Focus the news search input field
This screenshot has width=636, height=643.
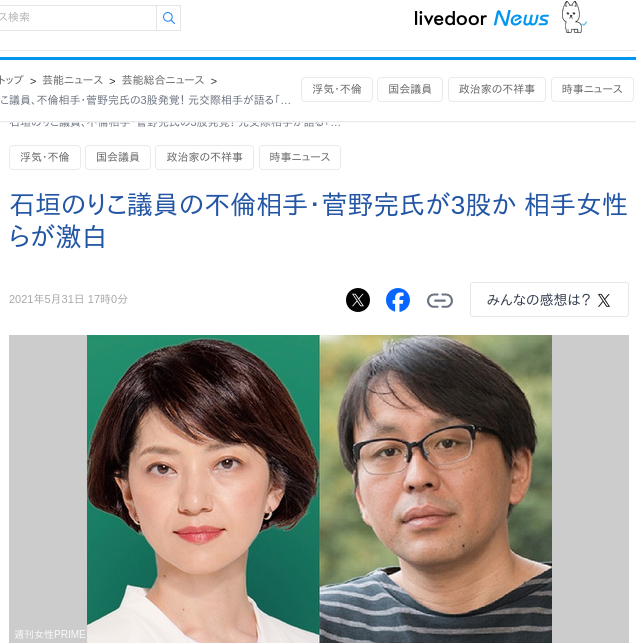77,18
